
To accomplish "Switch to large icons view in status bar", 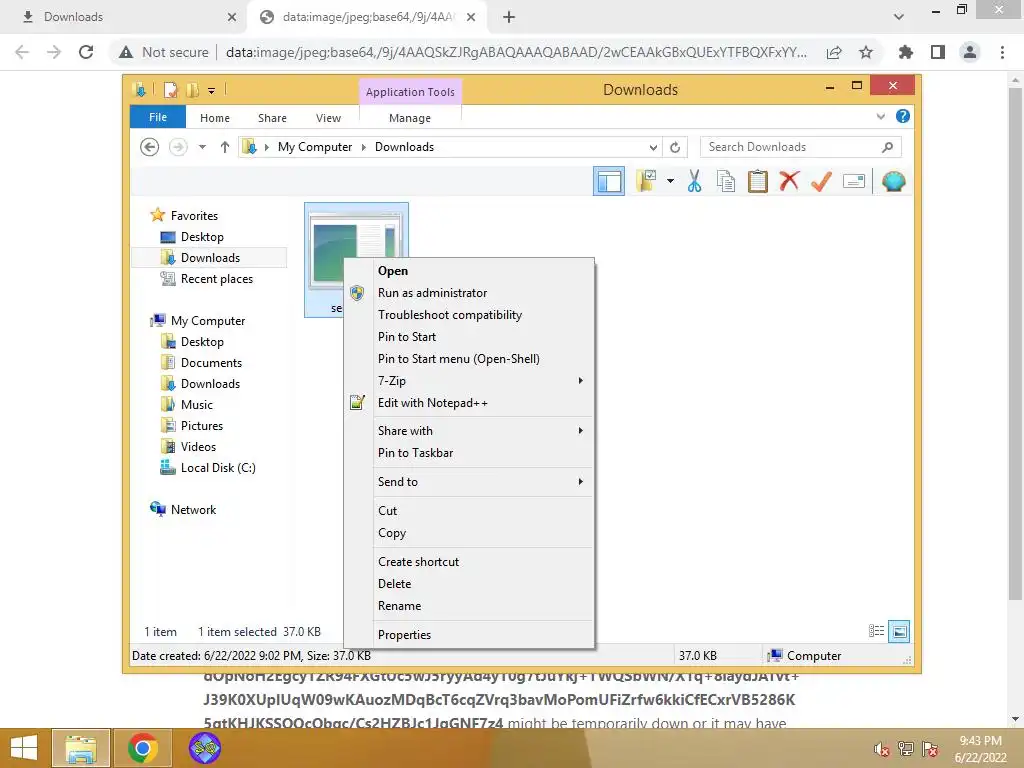I will click(899, 631).
